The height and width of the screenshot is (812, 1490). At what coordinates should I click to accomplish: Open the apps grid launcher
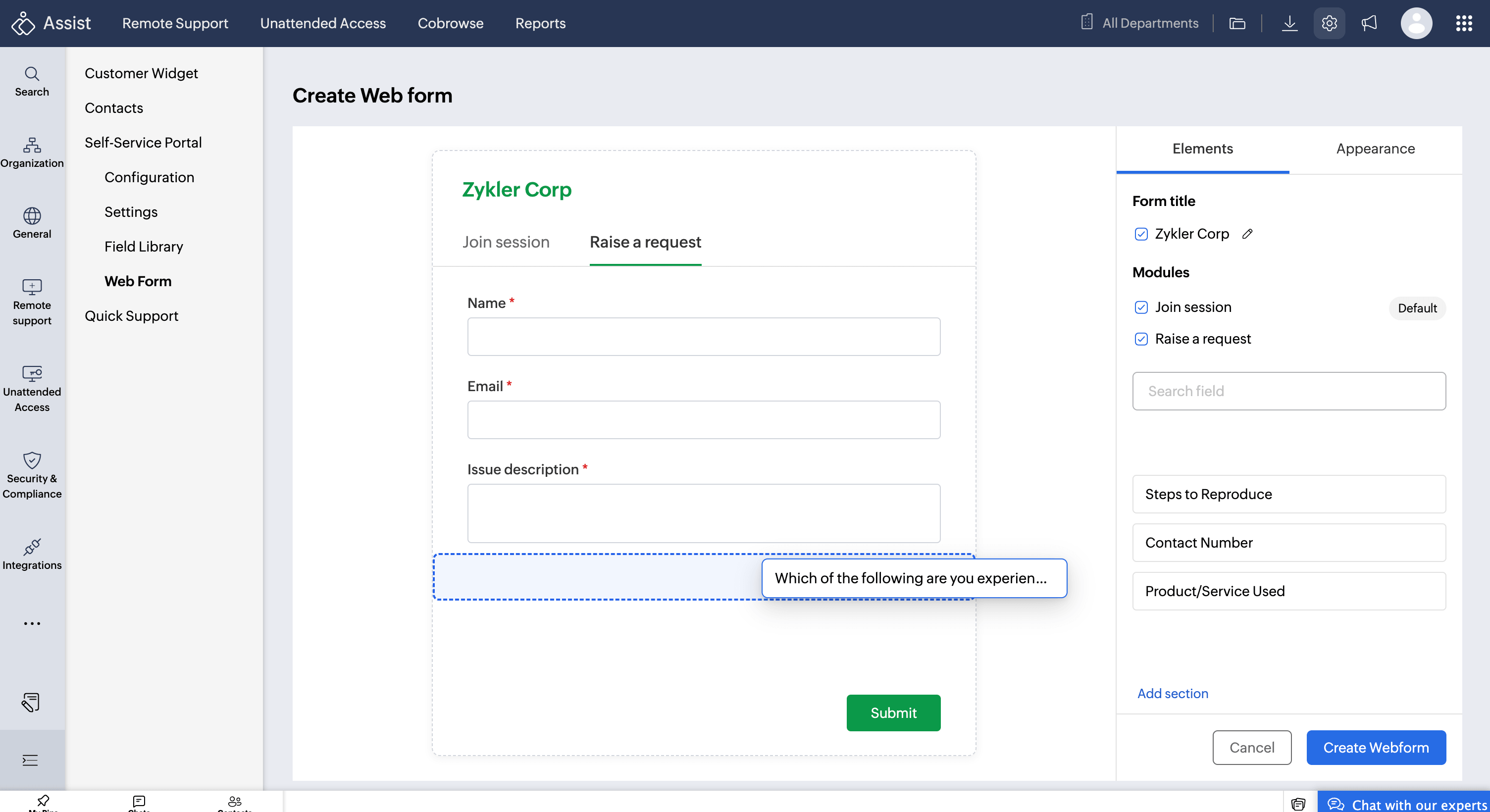point(1463,23)
